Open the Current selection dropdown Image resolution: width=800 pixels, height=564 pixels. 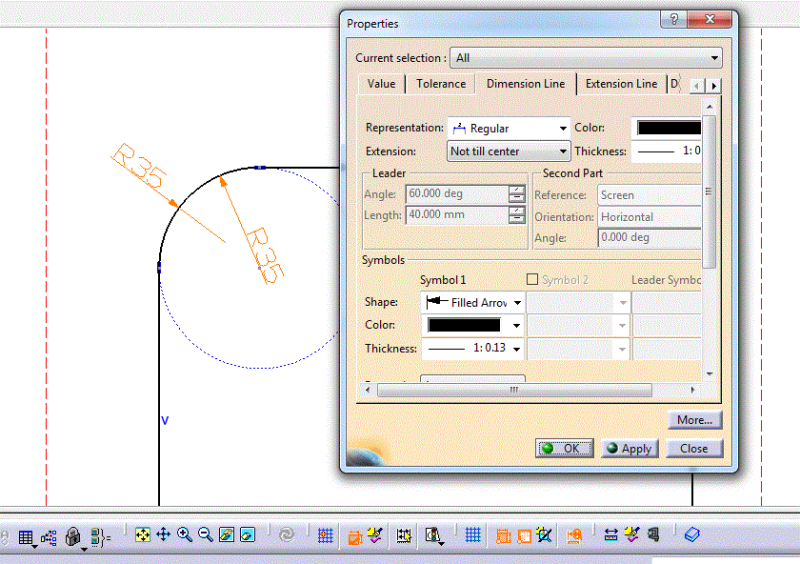click(586, 58)
